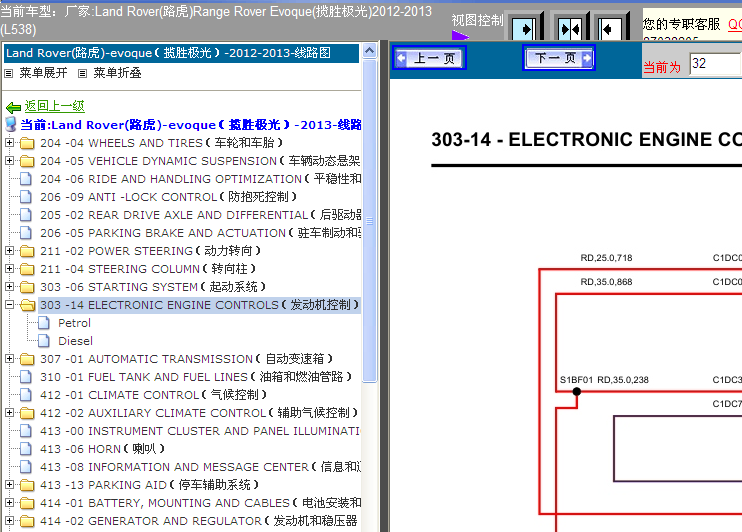Viewport: 742px width, 532px height.
Task: Expand the 414-02 Generator and Regulator node
Action: pos(9,520)
